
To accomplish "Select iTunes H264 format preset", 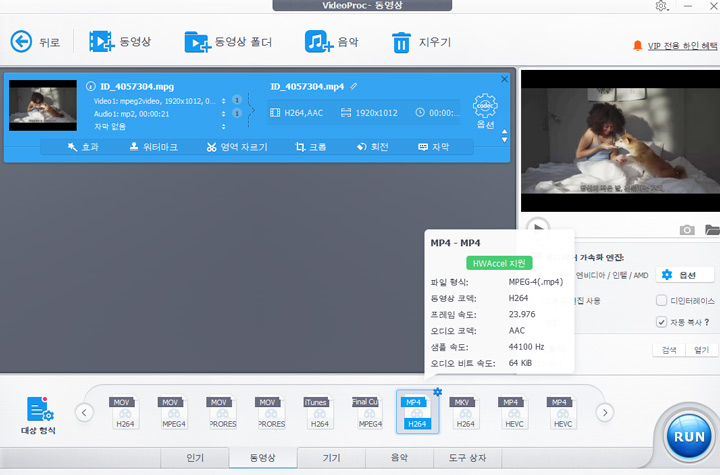I will click(x=320, y=413).
